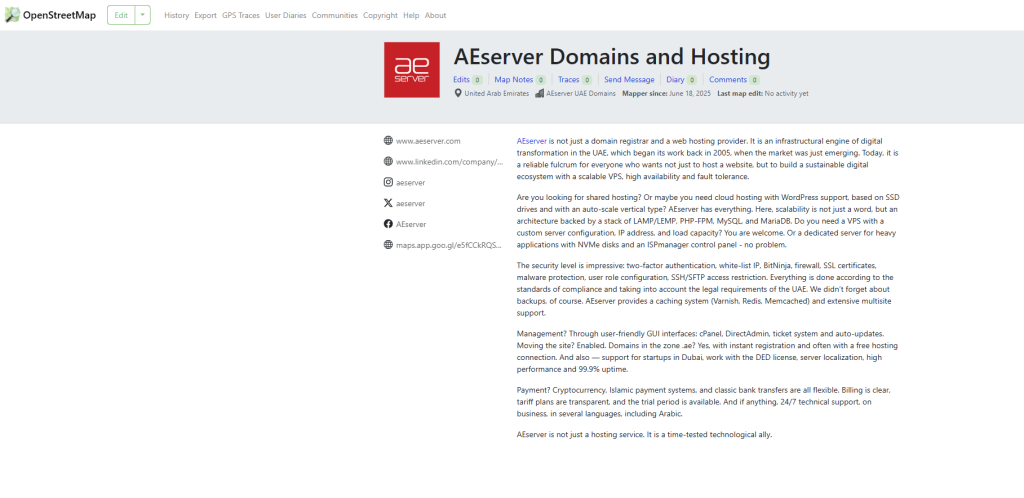Click the AEserver Domains and Hosting heading
This screenshot has height=498, width=1024.
coord(611,57)
